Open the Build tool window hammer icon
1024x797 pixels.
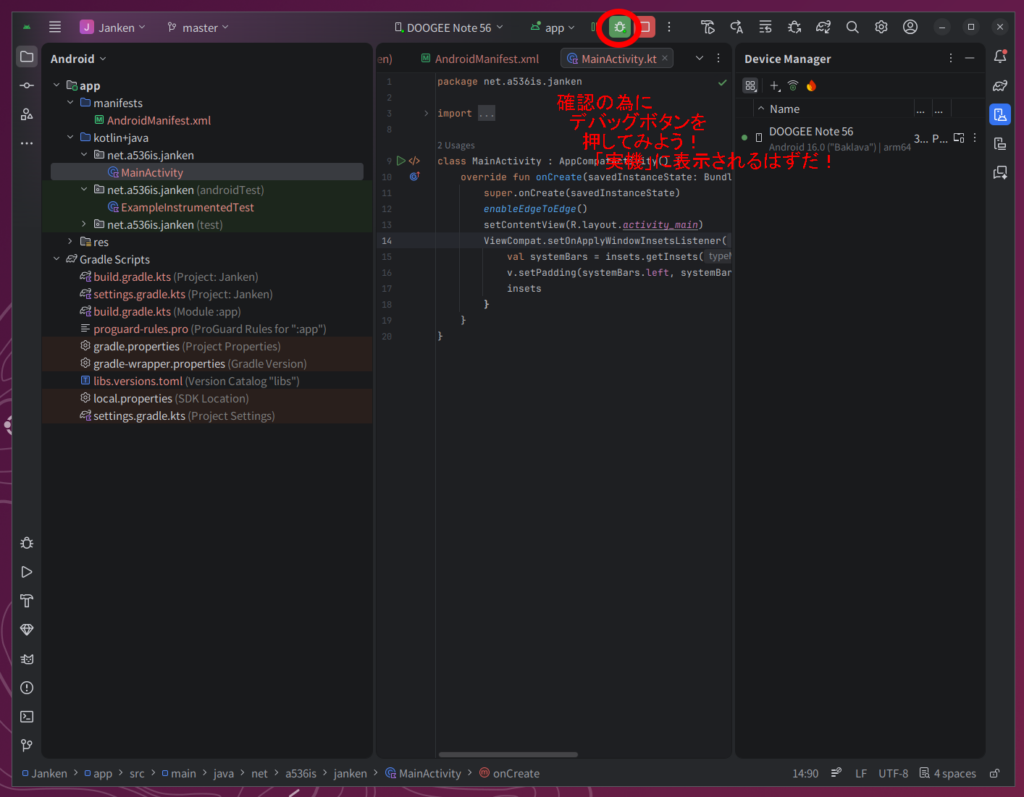(27, 601)
